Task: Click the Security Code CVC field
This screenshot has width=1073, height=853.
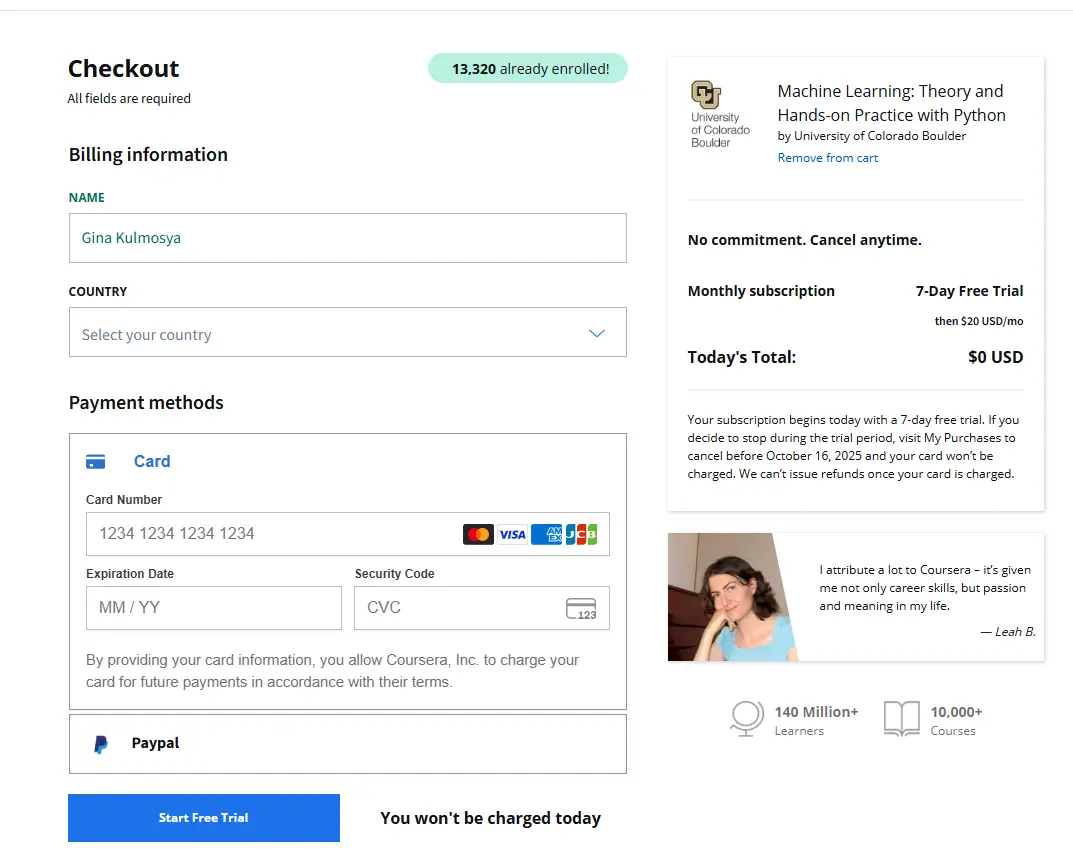Action: click(x=482, y=608)
